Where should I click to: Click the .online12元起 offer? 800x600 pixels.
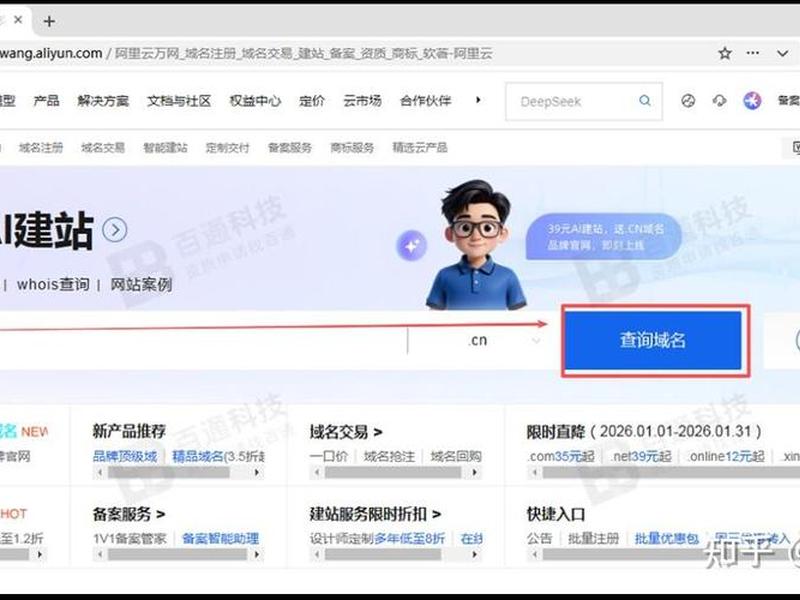pyautogui.click(x=726, y=456)
